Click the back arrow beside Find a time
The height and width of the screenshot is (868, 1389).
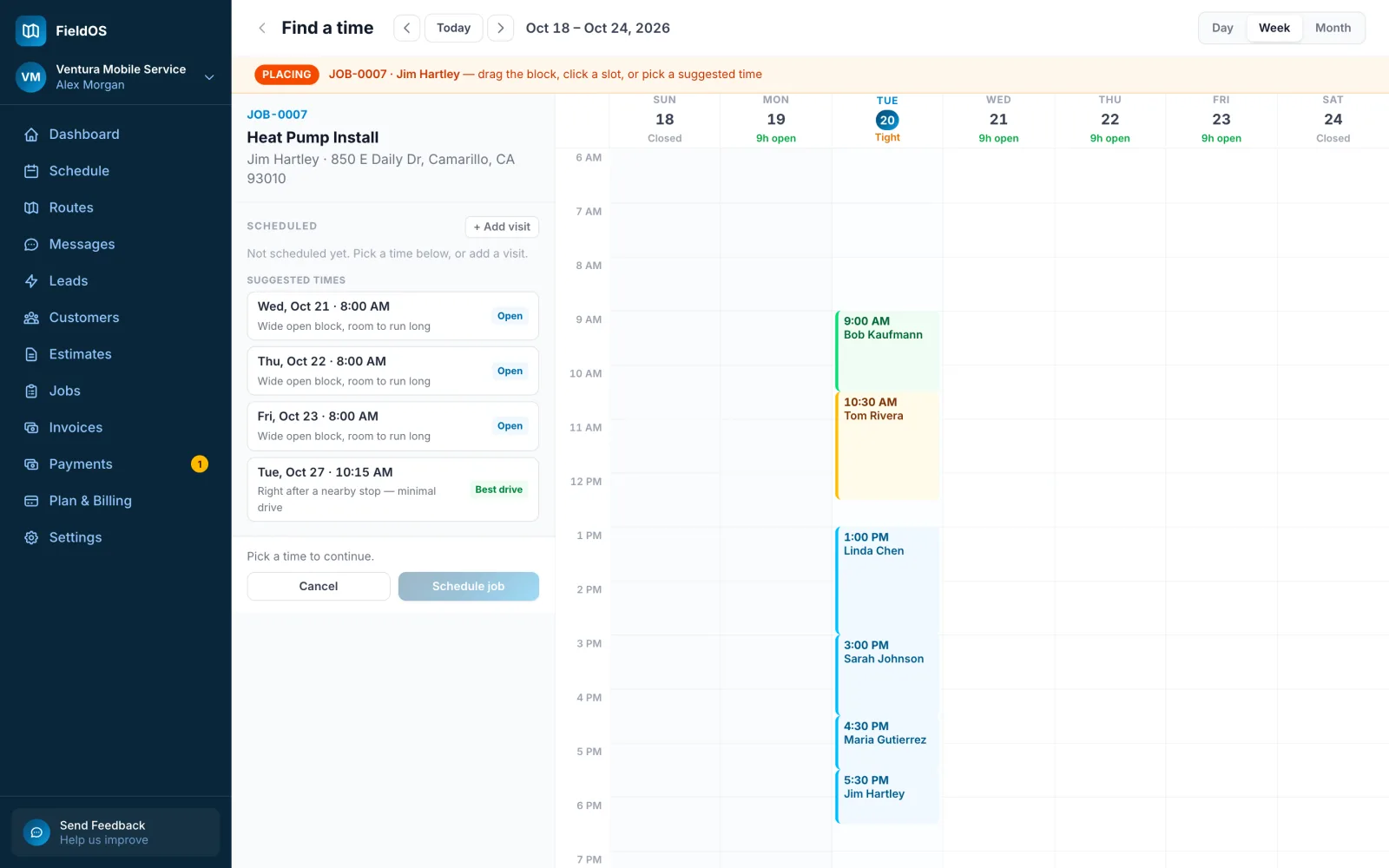(x=262, y=28)
